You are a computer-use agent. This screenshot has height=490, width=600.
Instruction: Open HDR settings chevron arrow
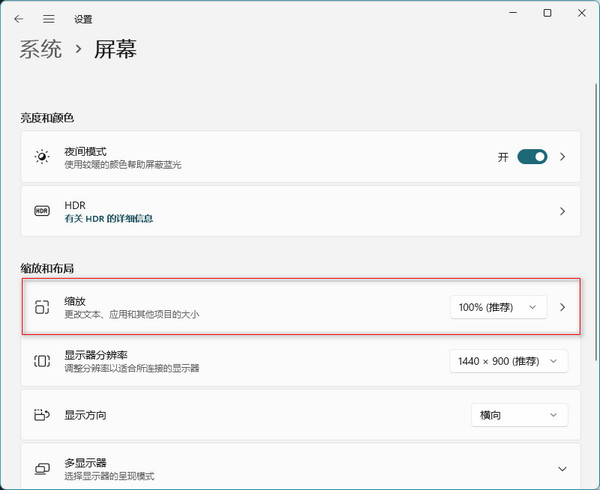click(563, 211)
